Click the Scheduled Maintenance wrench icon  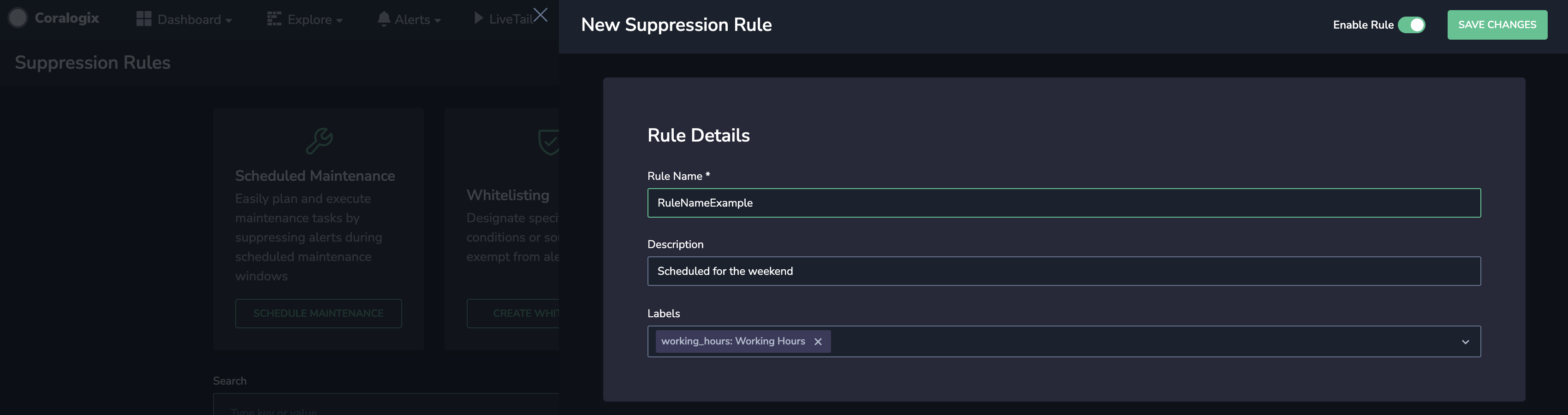click(x=319, y=141)
